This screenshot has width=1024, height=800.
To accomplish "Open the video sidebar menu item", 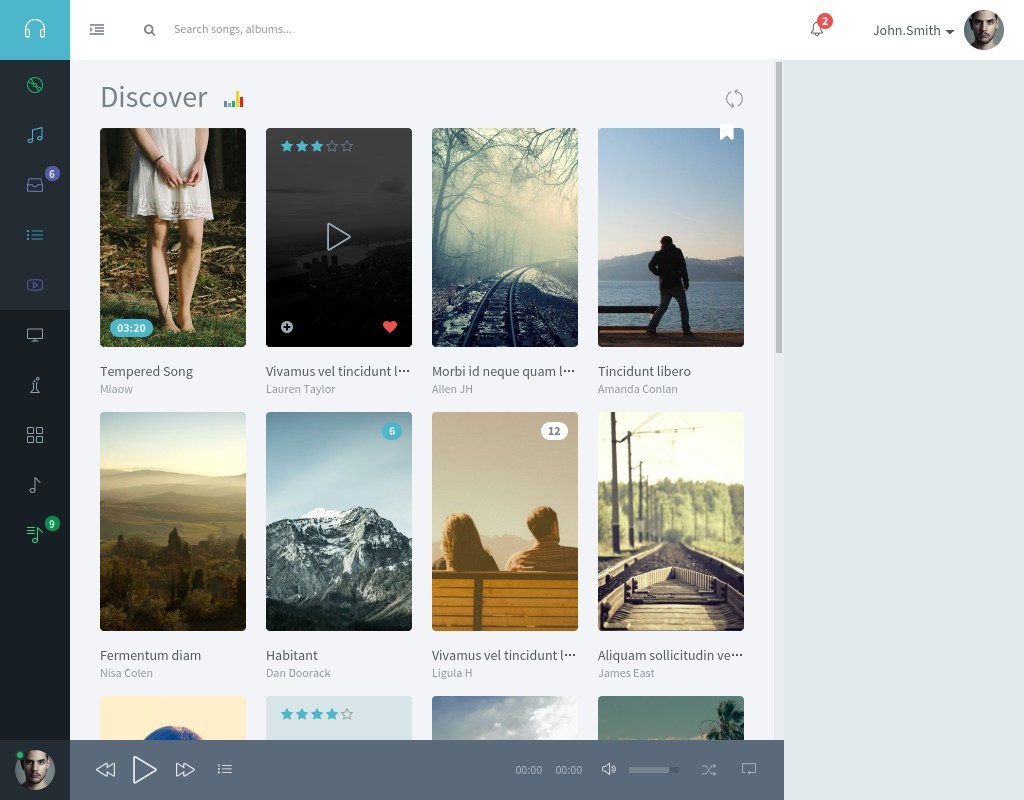I will [x=35, y=285].
